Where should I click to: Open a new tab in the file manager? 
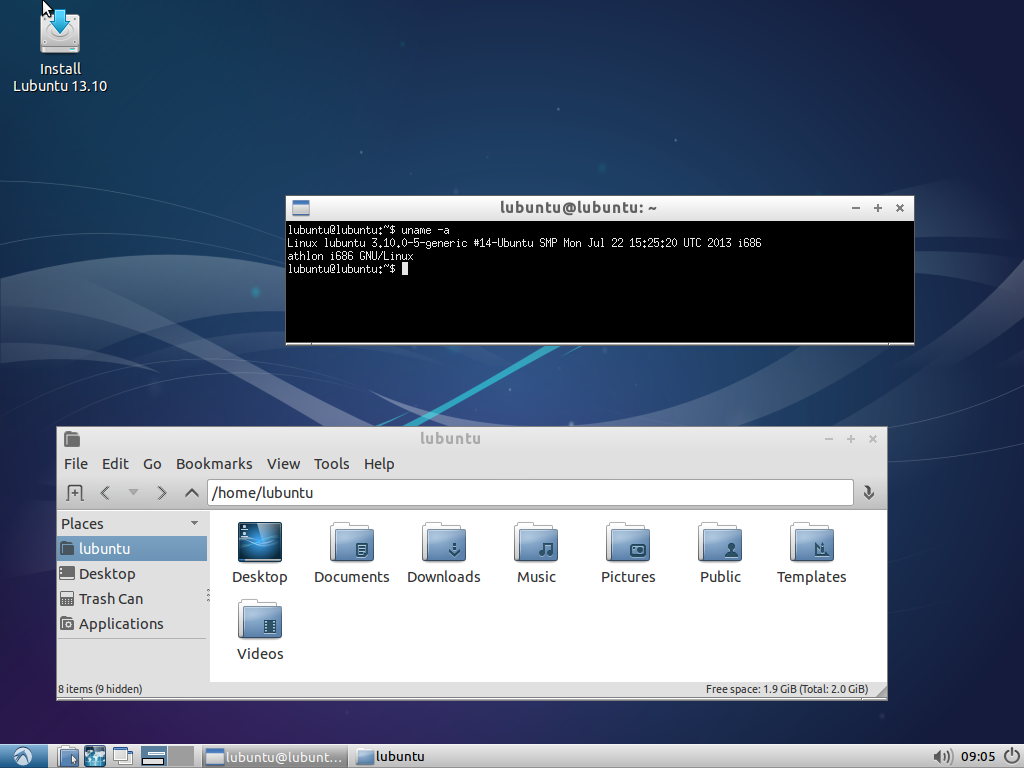click(x=74, y=492)
